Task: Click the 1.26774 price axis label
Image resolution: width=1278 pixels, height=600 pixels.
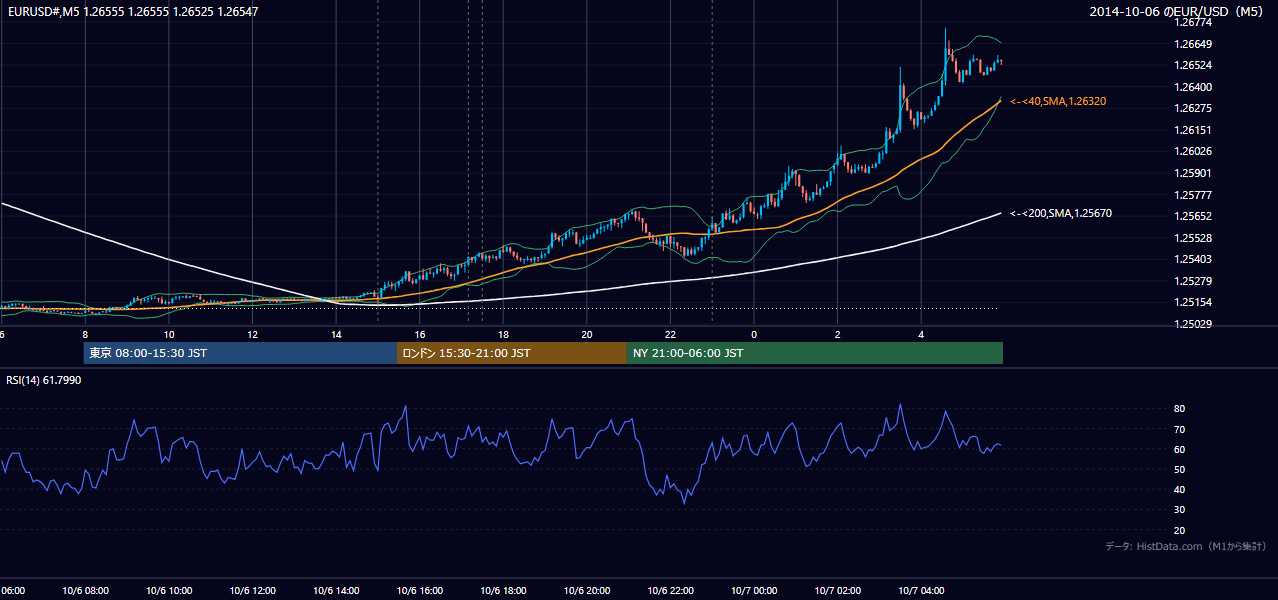Action: click(x=1193, y=22)
